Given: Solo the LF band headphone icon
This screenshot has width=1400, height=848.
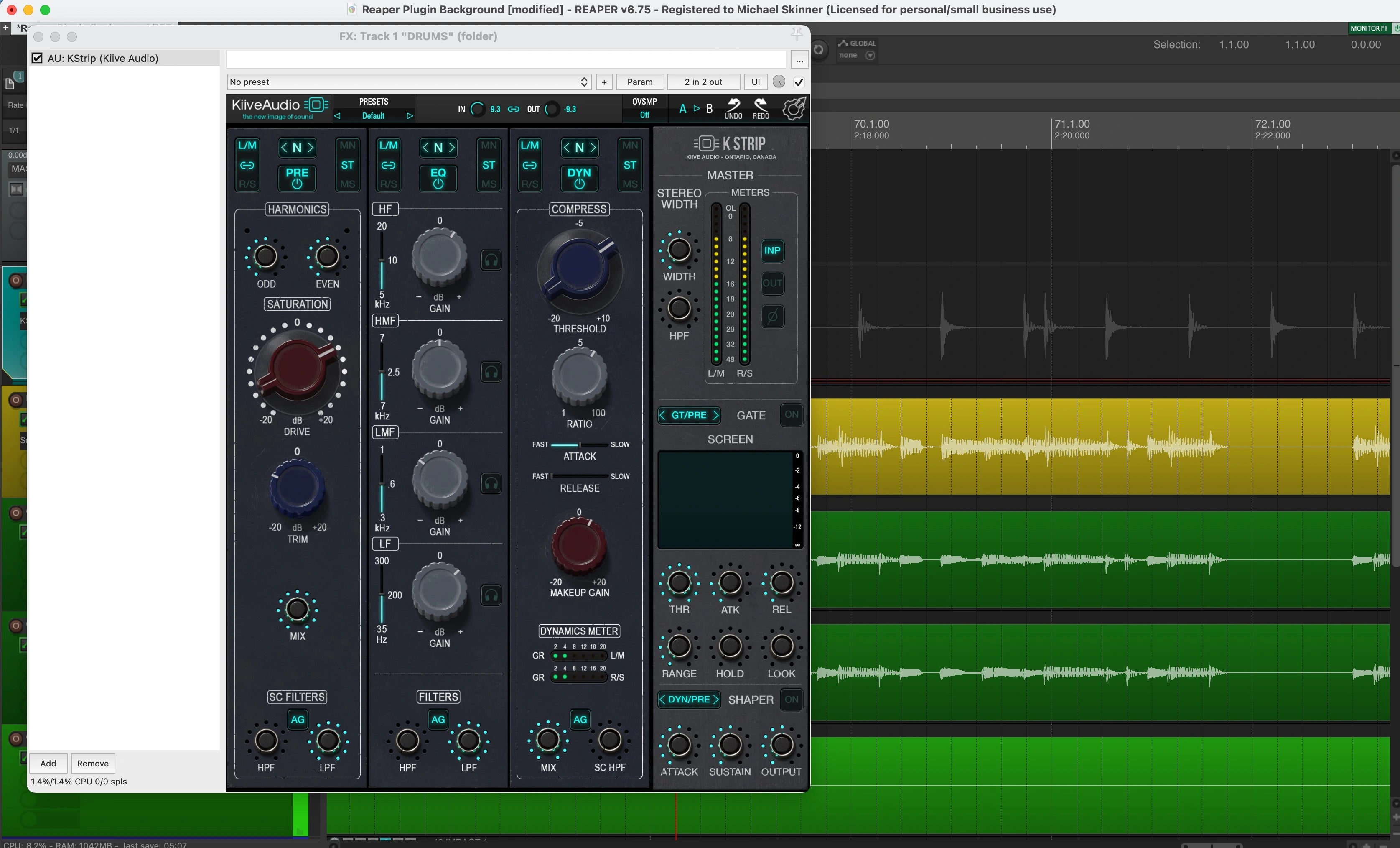Looking at the screenshot, I should coord(491,595).
